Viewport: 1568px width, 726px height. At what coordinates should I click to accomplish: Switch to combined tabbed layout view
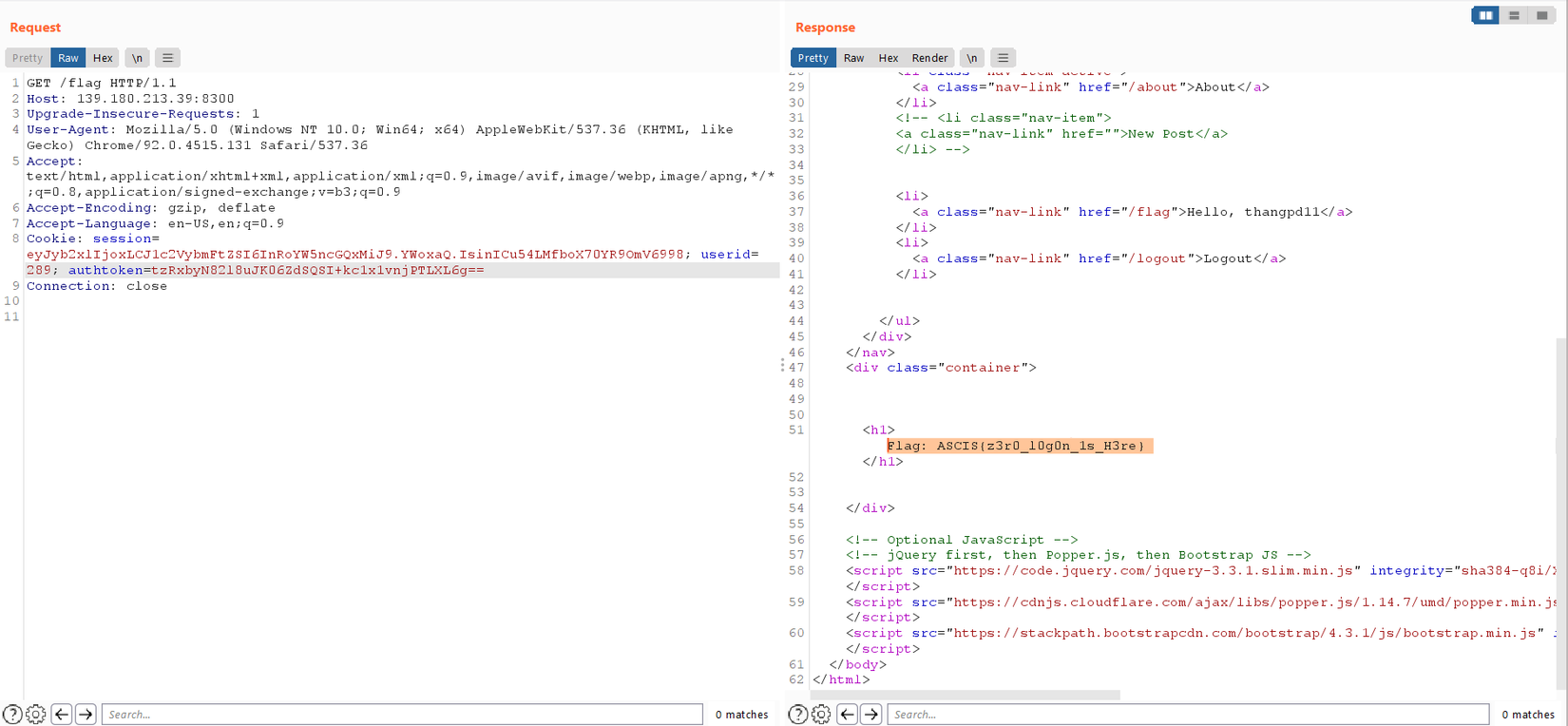[1541, 15]
